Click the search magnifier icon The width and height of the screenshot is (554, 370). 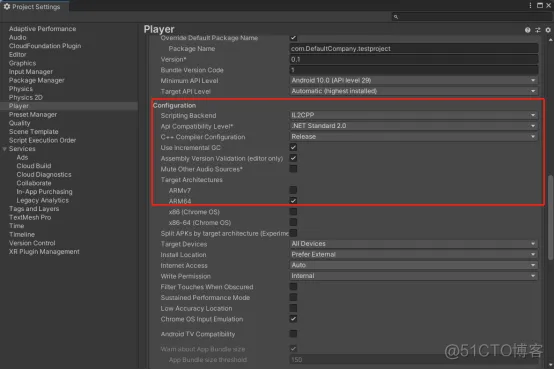click(x=396, y=17)
